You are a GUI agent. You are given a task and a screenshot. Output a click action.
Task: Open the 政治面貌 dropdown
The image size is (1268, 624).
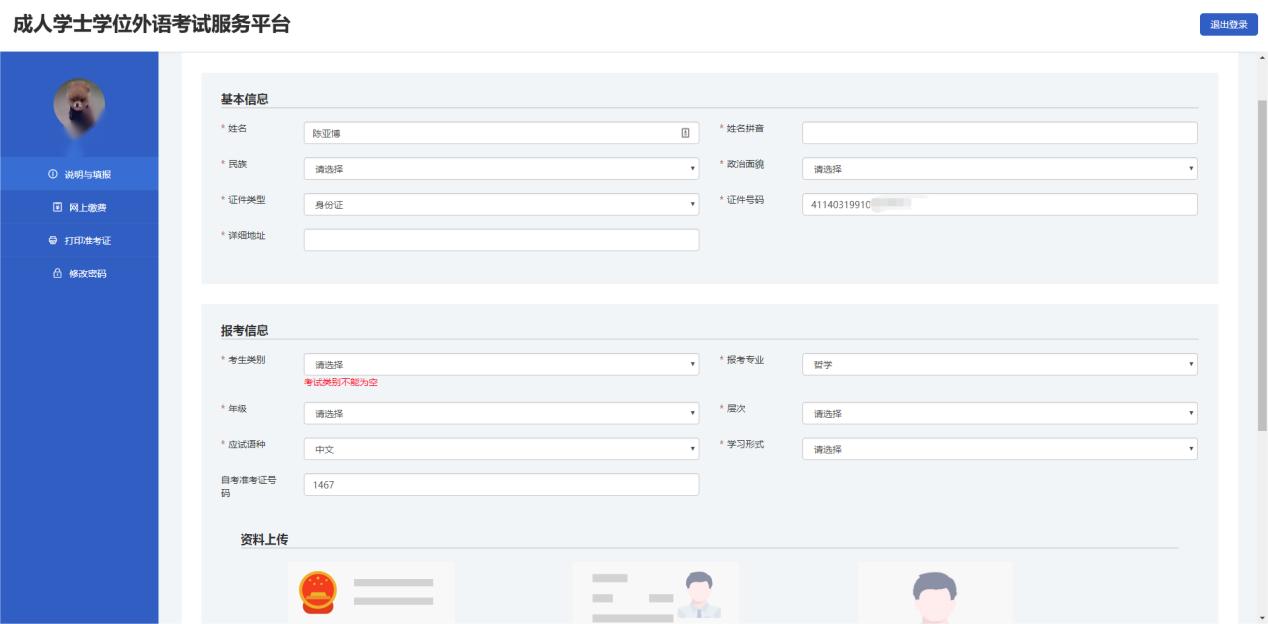coord(999,169)
